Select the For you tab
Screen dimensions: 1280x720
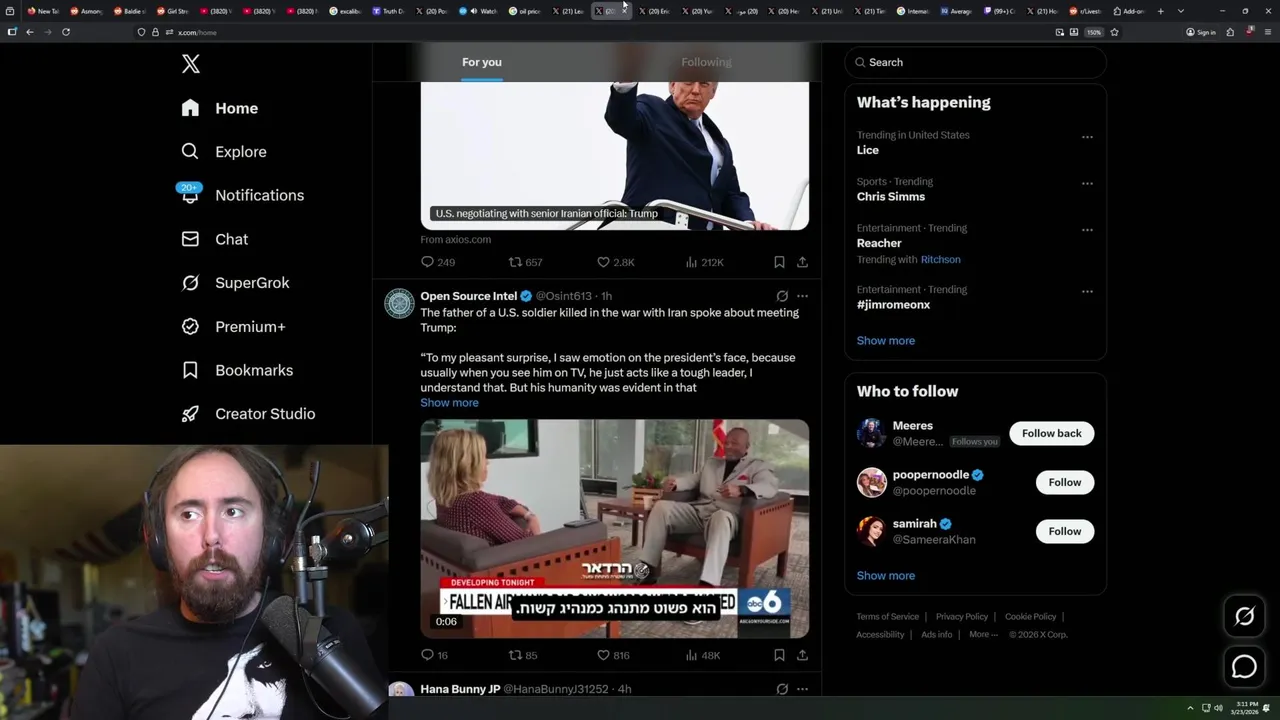coord(482,62)
